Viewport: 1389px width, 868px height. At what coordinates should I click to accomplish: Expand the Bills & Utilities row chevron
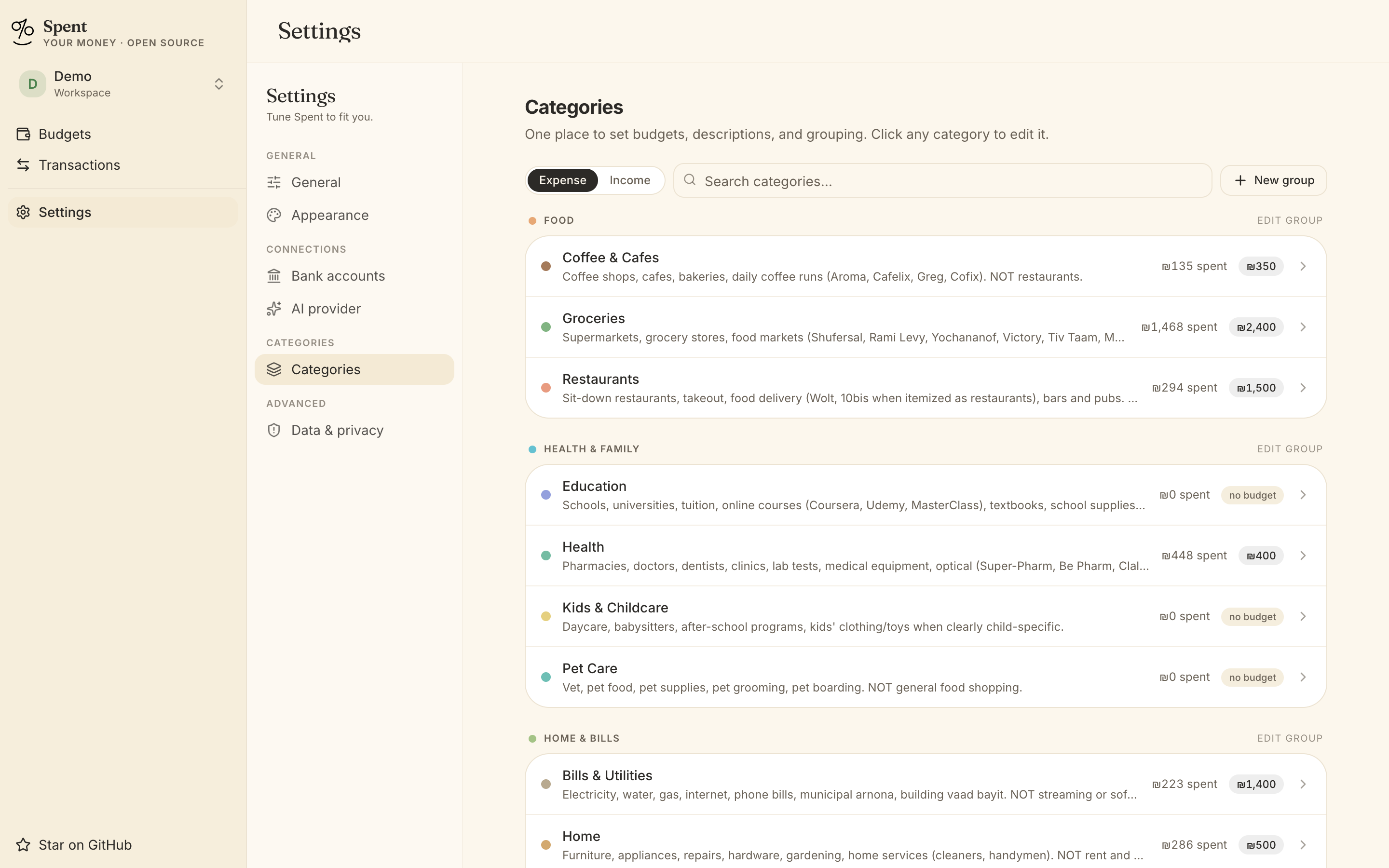1303,784
